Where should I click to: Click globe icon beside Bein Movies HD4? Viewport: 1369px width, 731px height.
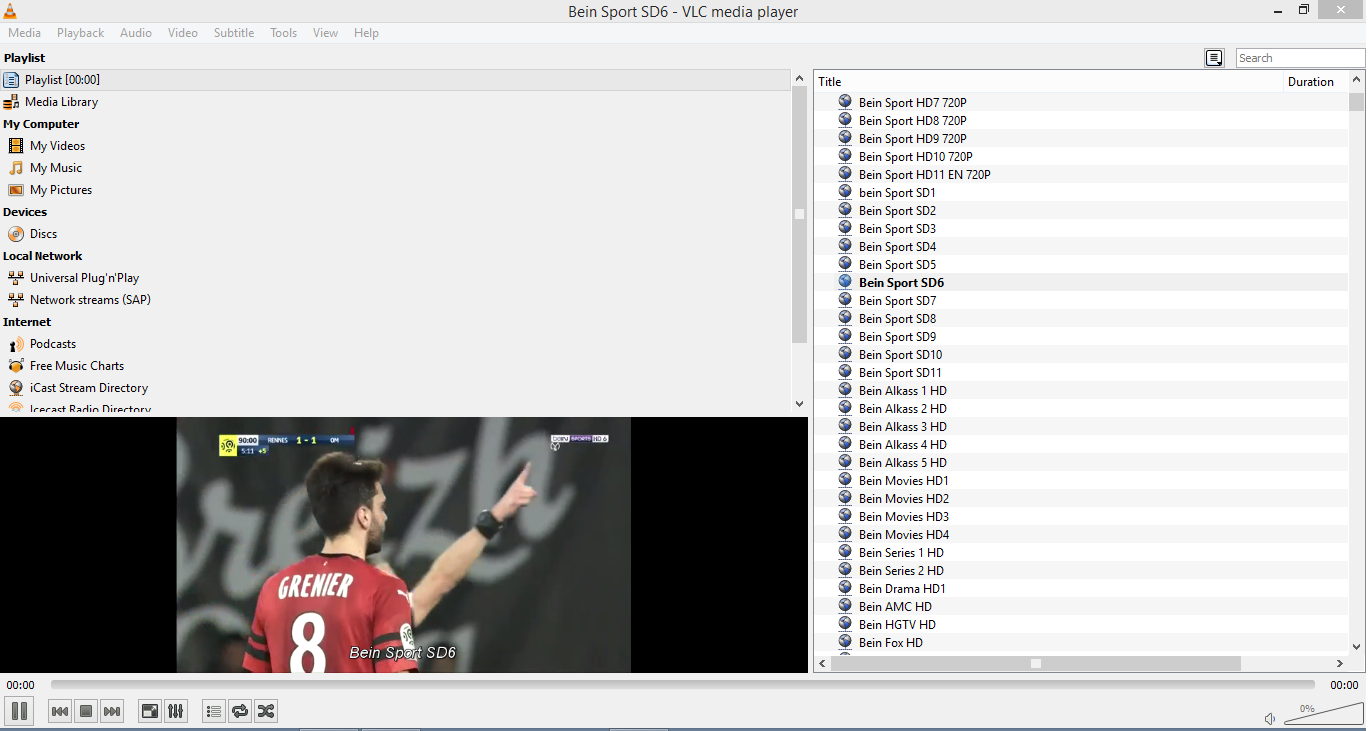click(845, 535)
